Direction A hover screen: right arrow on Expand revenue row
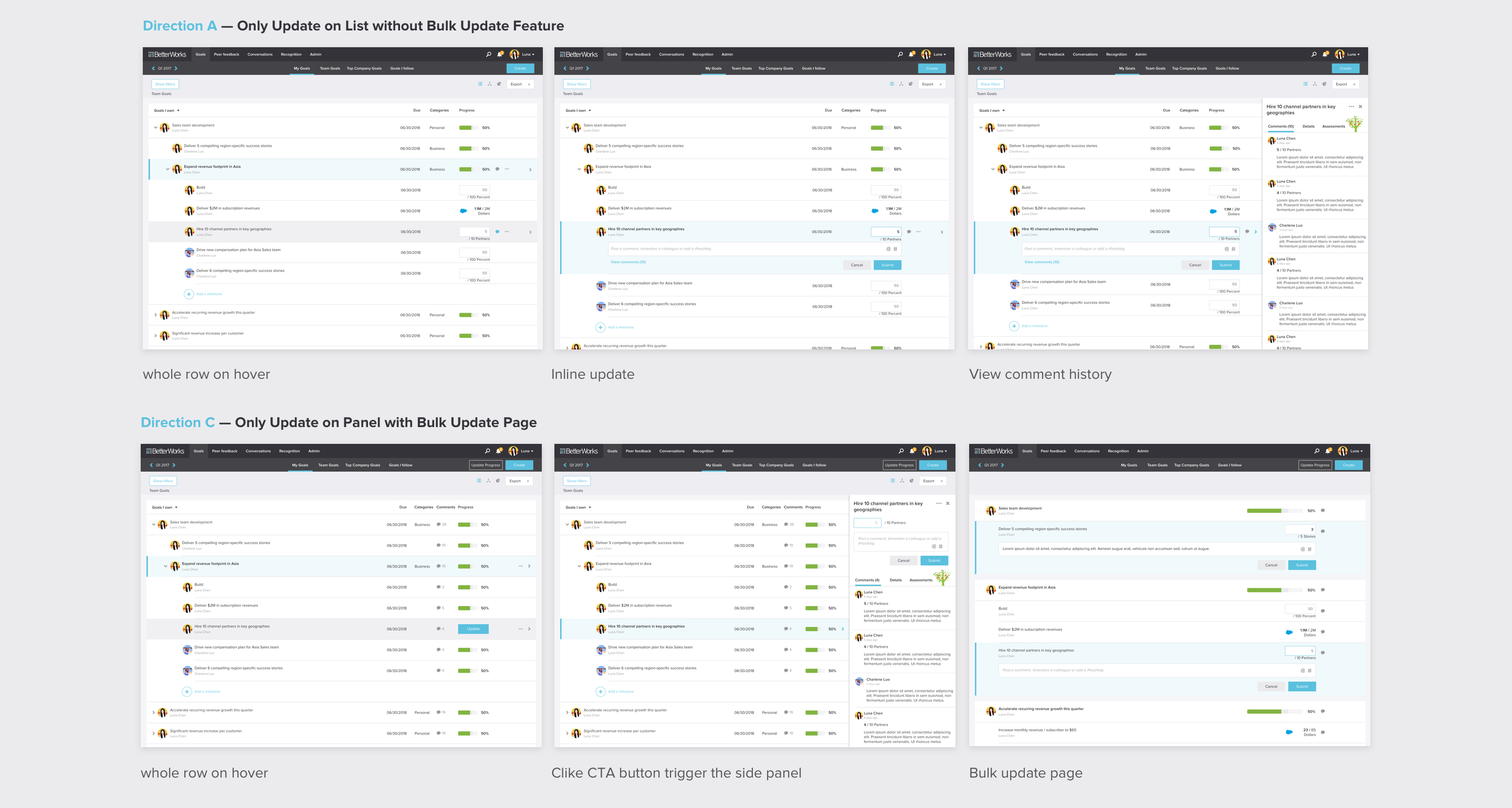1512x808 pixels. pyautogui.click(x=530, y=169)
